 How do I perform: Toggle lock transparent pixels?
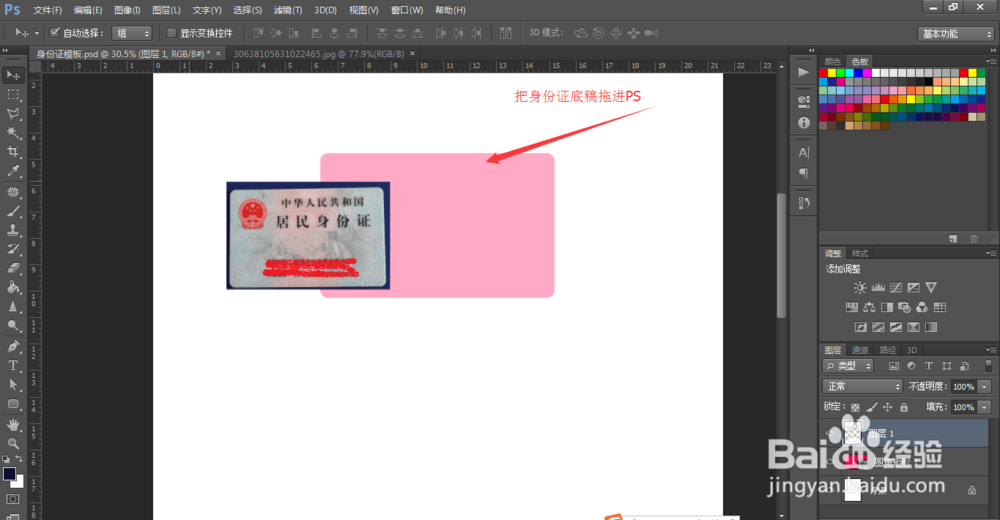pos(855,407)
